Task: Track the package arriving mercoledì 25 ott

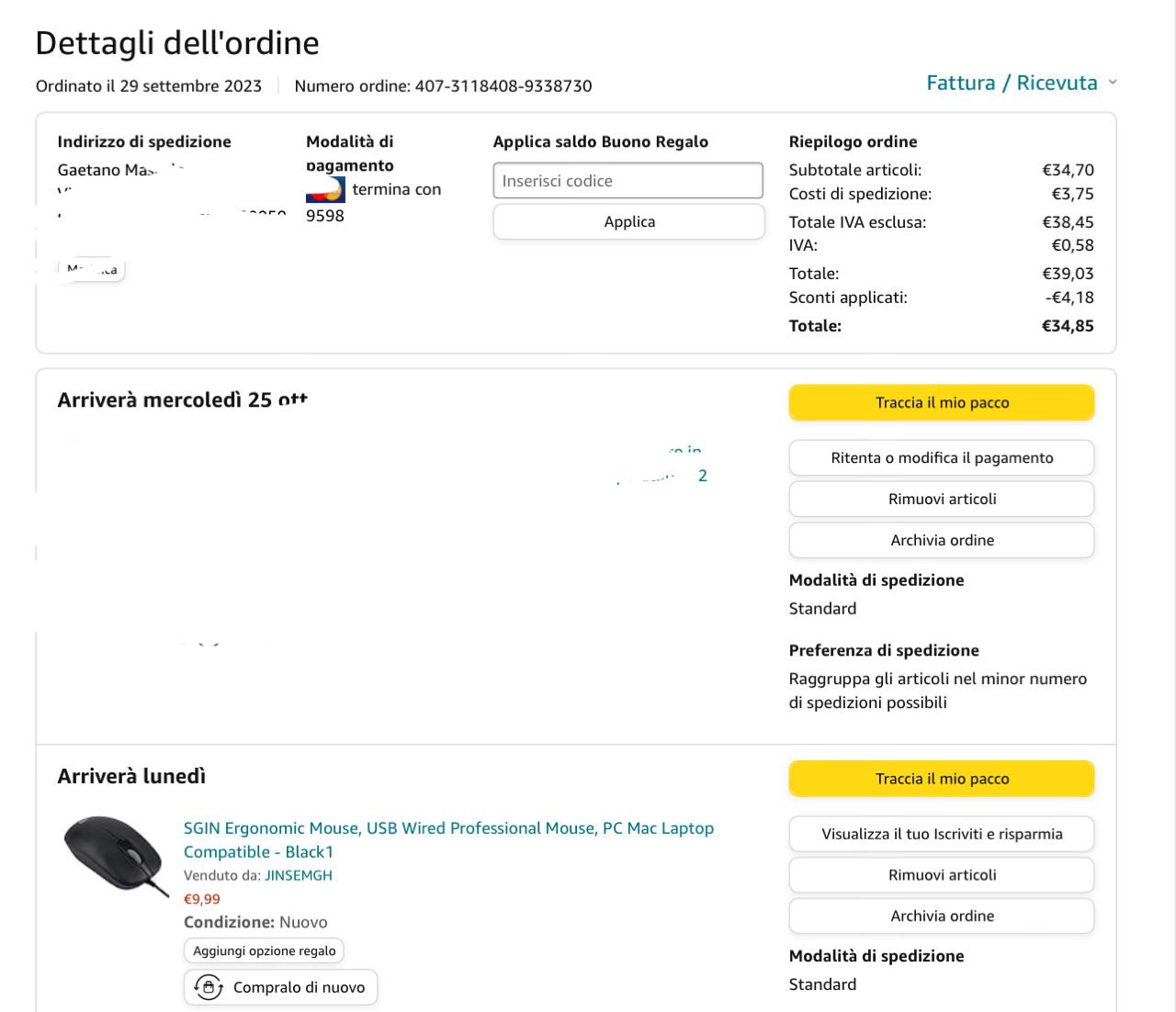Action: (941, 402)
